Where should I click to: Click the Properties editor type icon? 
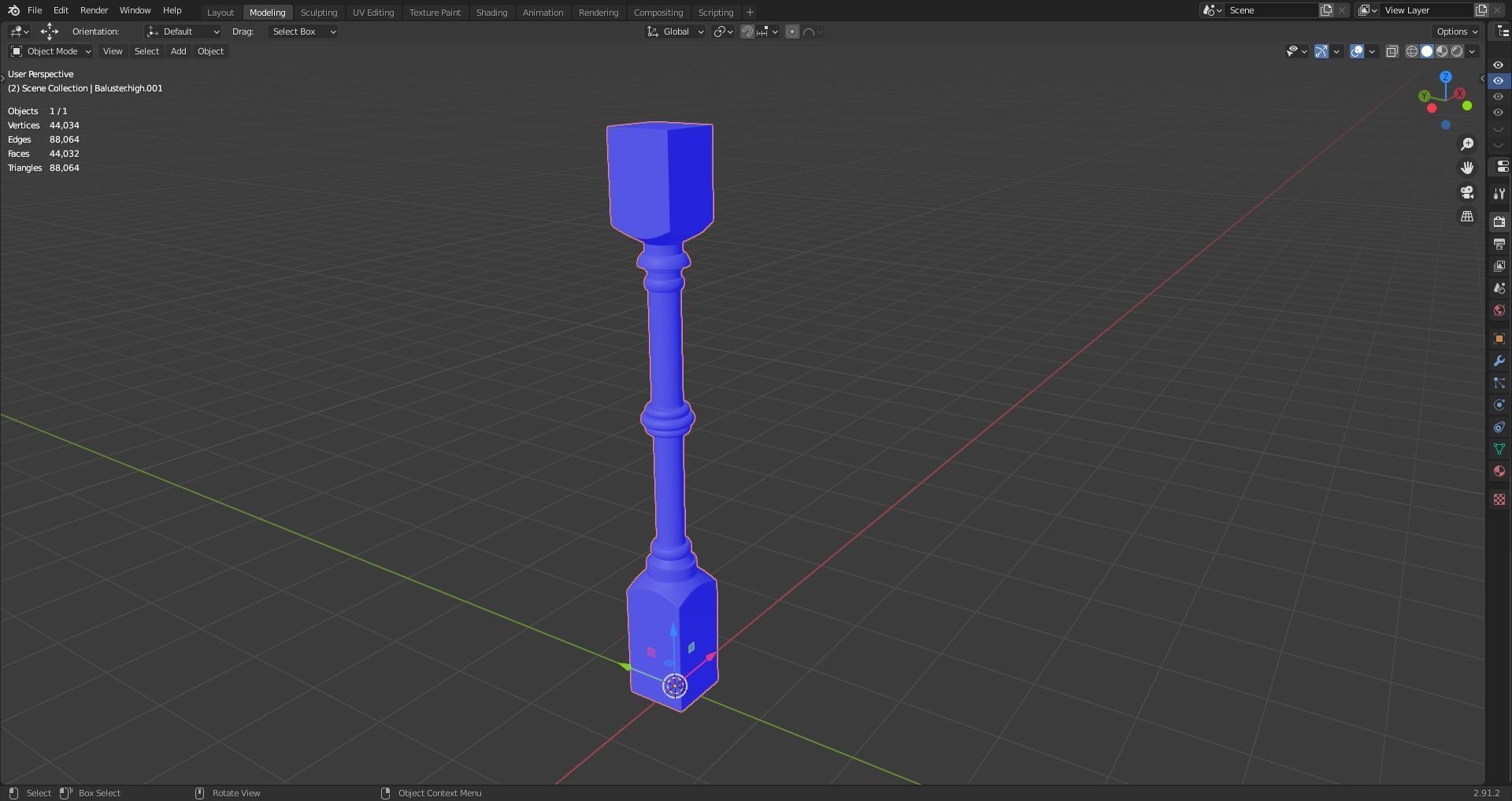[x=1502, y=166]
